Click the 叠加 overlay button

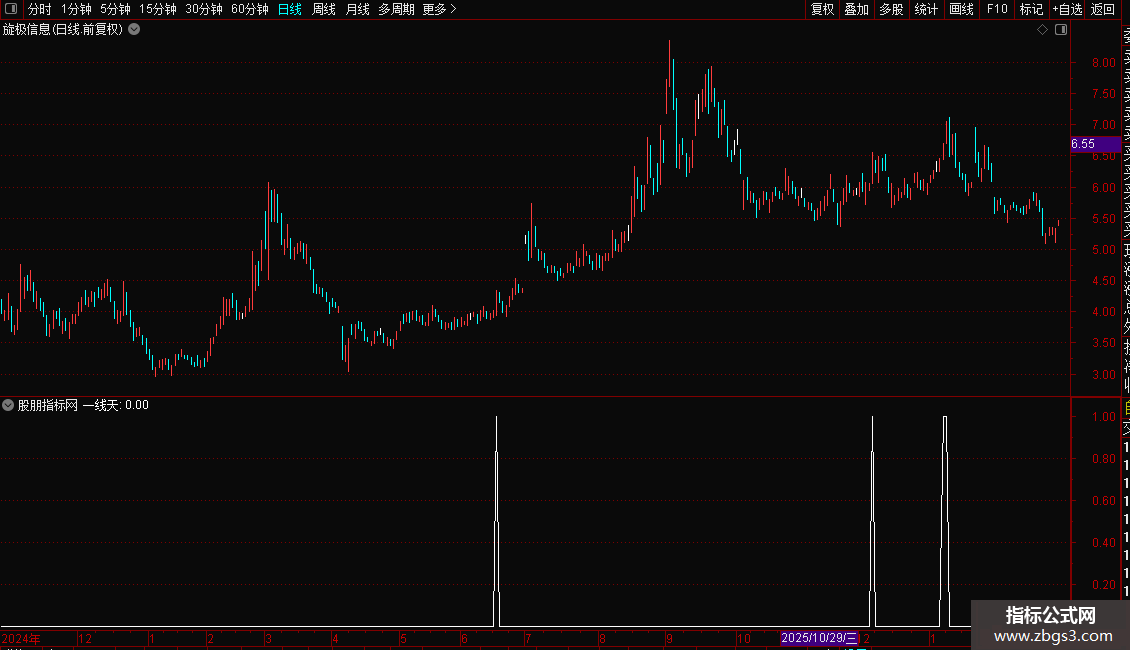pos(857,9)
